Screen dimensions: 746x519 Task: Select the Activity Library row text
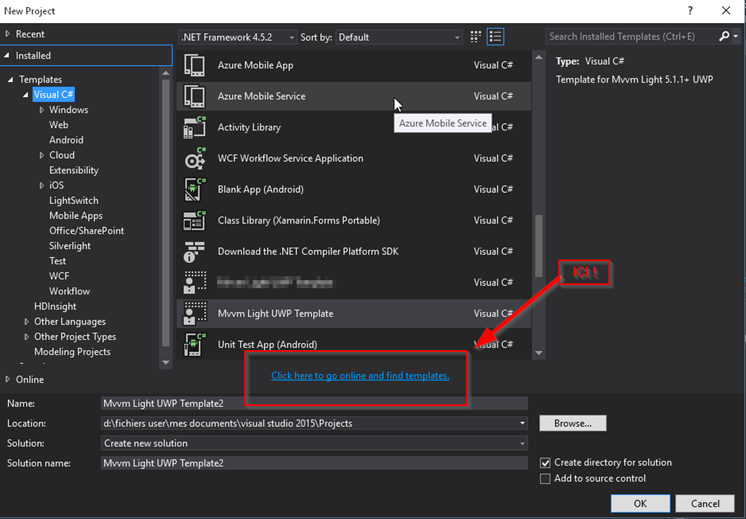click(249, 127)
